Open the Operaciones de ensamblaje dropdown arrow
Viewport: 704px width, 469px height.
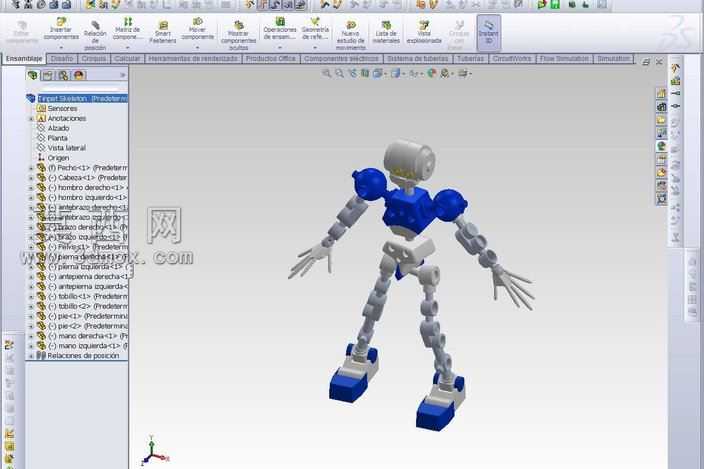pos(280,47)
